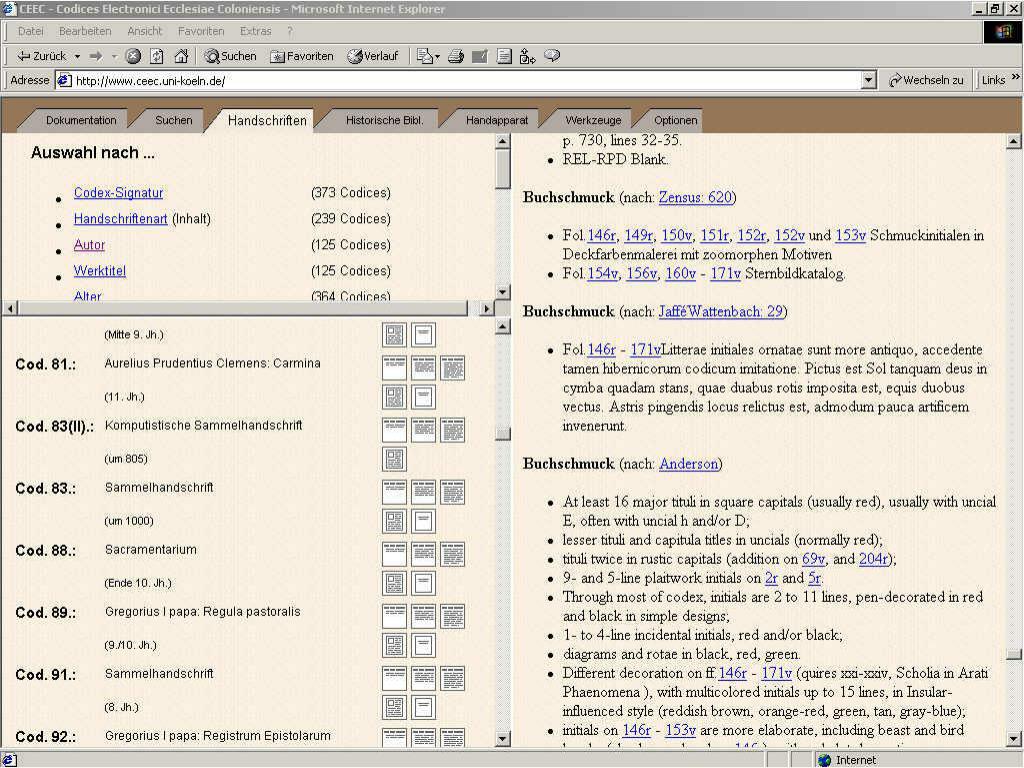Open the Bearbeiten menu
Image resolution: width=1024 pixels, height=768 pixels.
[85, 31]
